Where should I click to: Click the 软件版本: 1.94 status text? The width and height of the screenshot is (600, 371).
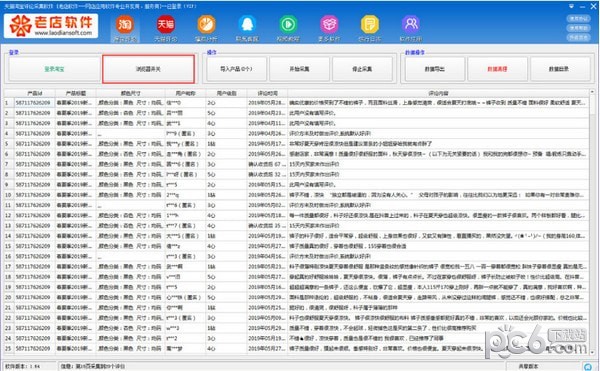23,366
